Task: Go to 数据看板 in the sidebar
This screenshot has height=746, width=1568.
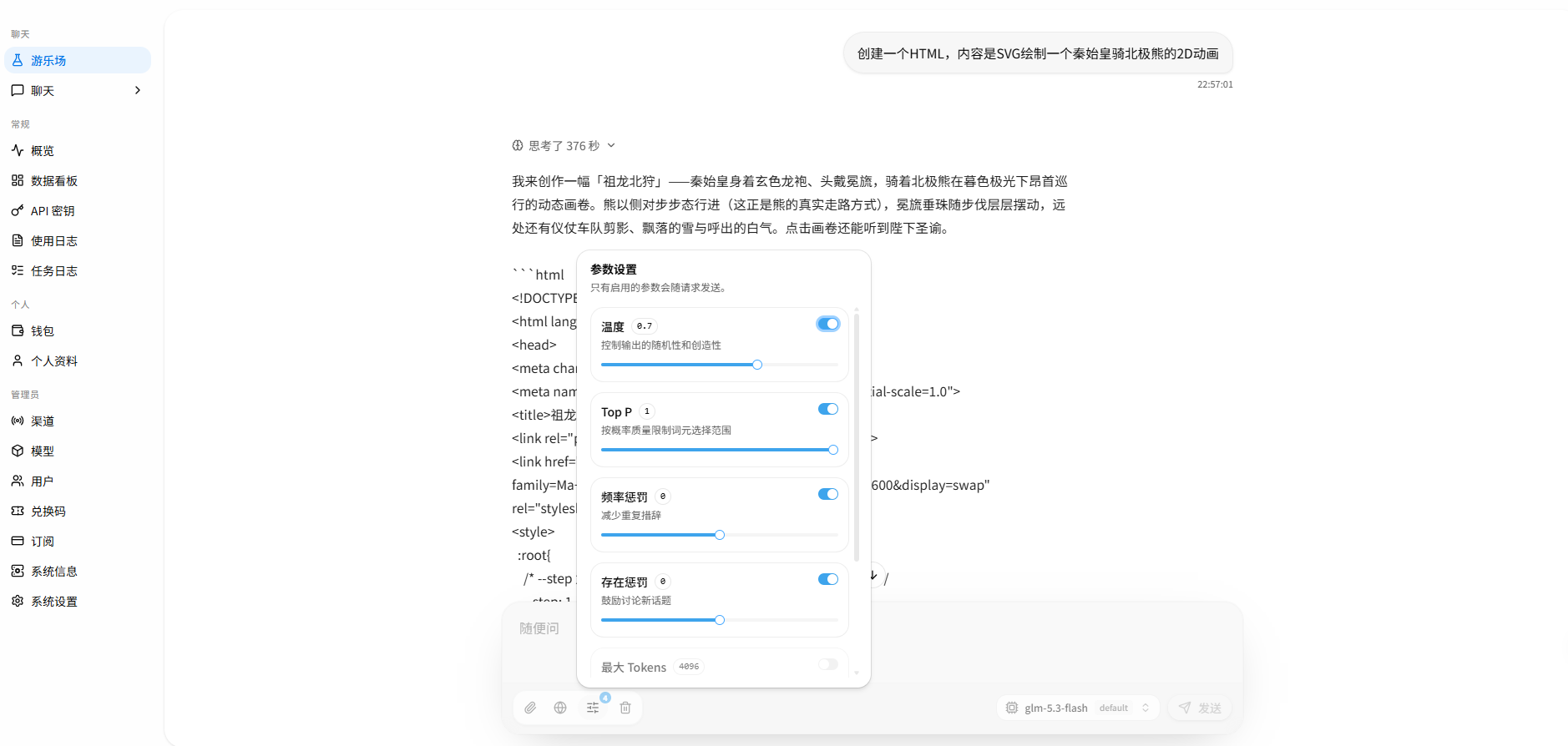Action: point(78,180)
